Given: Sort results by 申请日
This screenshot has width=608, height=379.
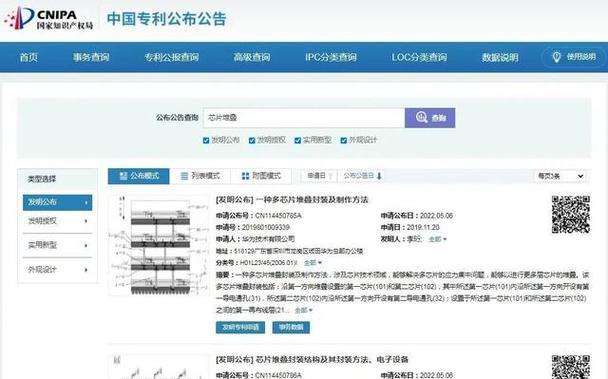Looking at the screenshot, I should tap(320, 176).
